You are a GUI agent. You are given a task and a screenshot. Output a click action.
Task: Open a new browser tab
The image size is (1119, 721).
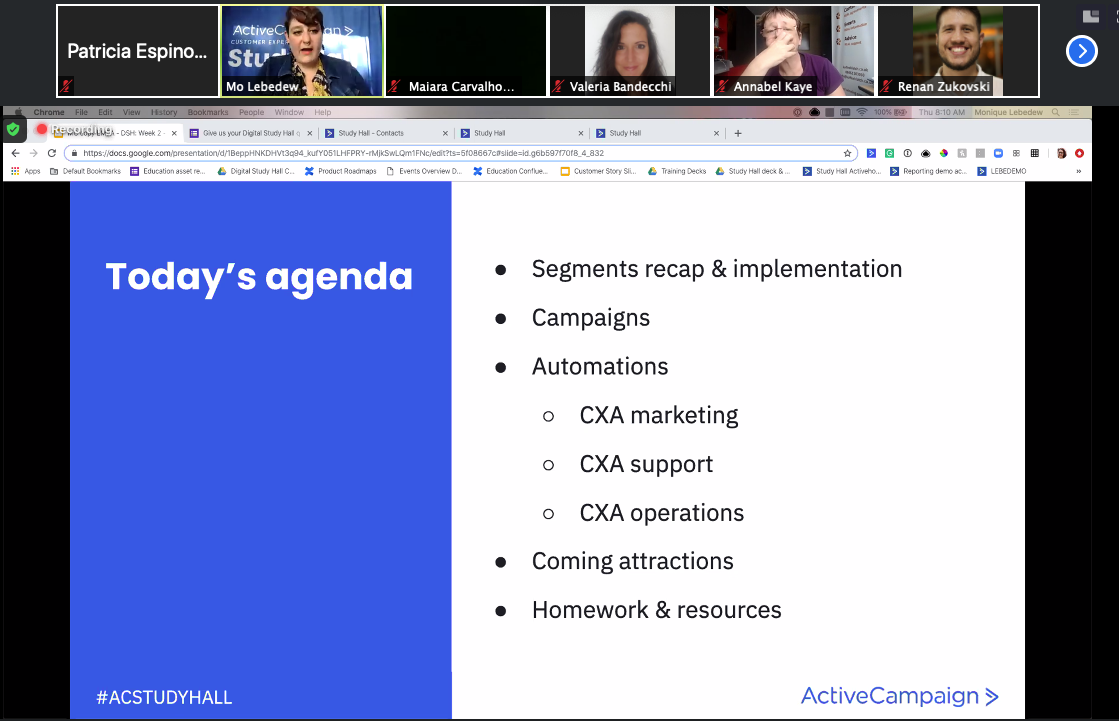click(738, 133)
